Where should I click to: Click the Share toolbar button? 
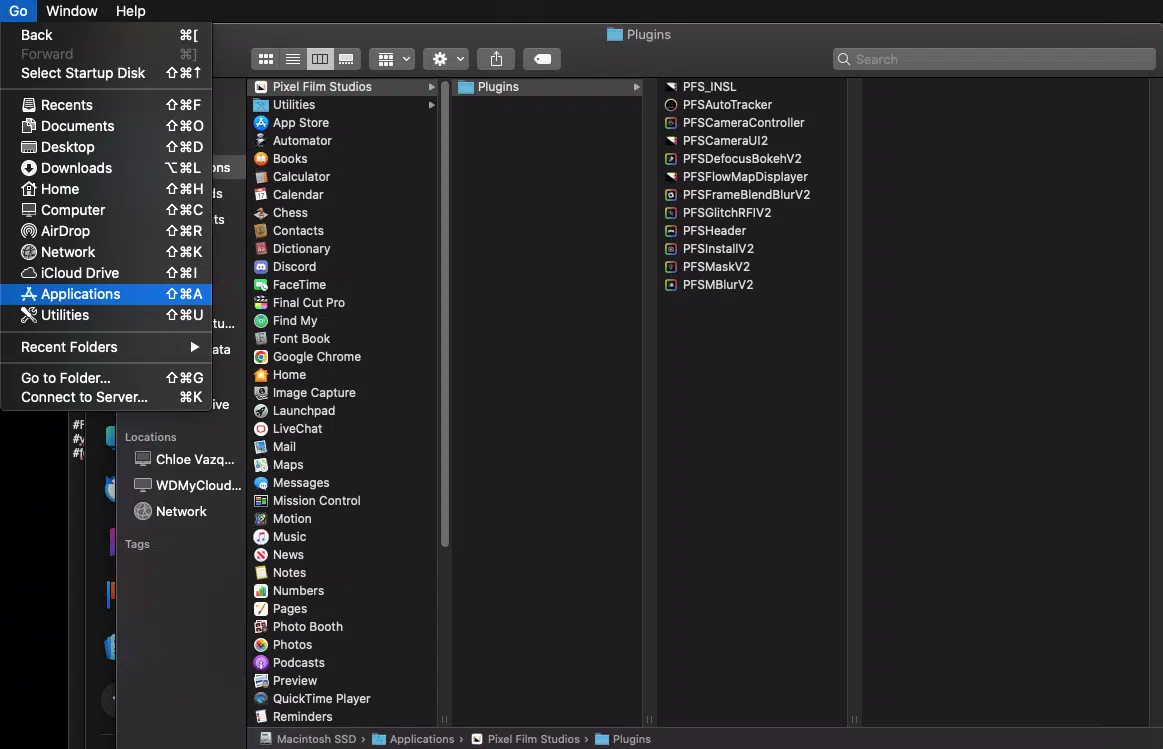click(x=496, y=59)
